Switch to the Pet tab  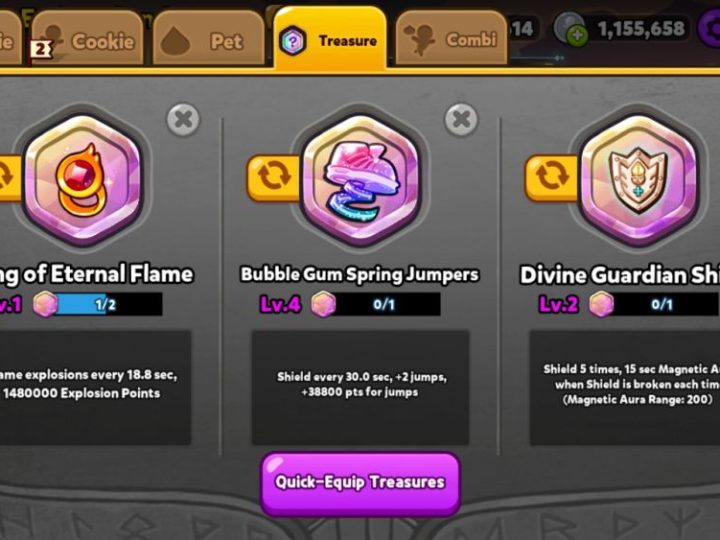click(209, 40)
